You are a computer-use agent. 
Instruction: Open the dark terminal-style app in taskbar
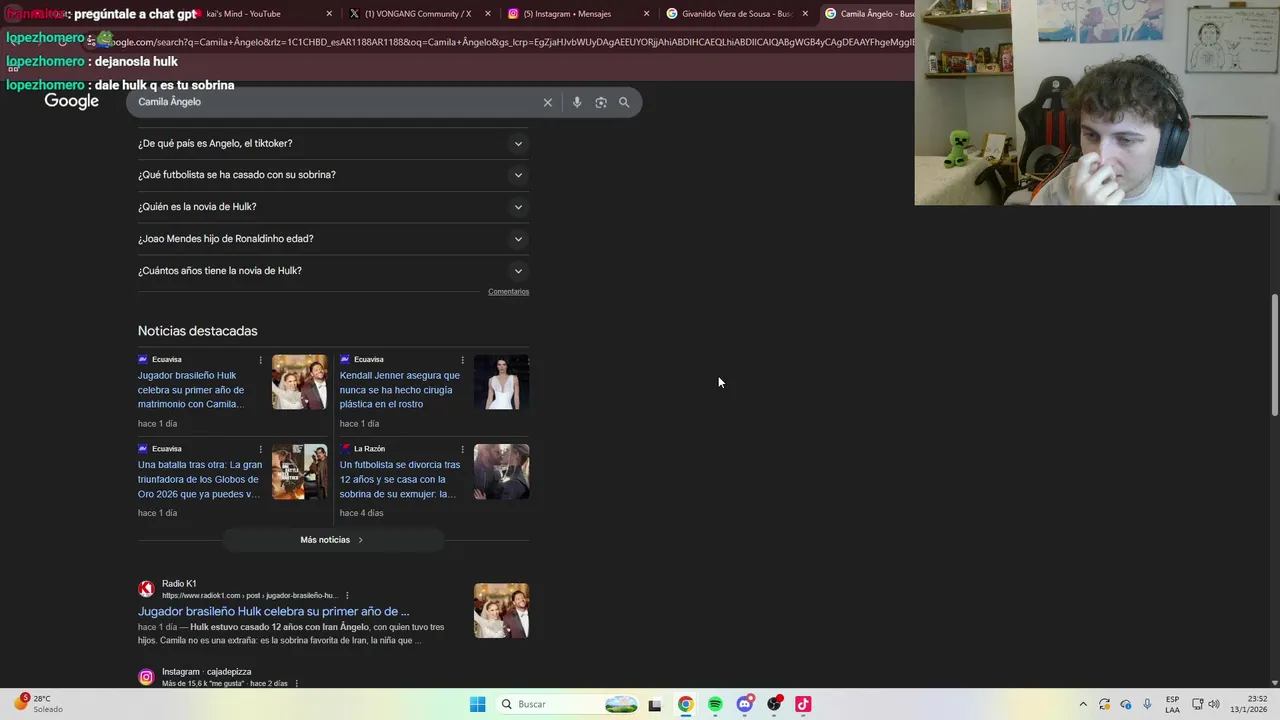coord(655,705)
